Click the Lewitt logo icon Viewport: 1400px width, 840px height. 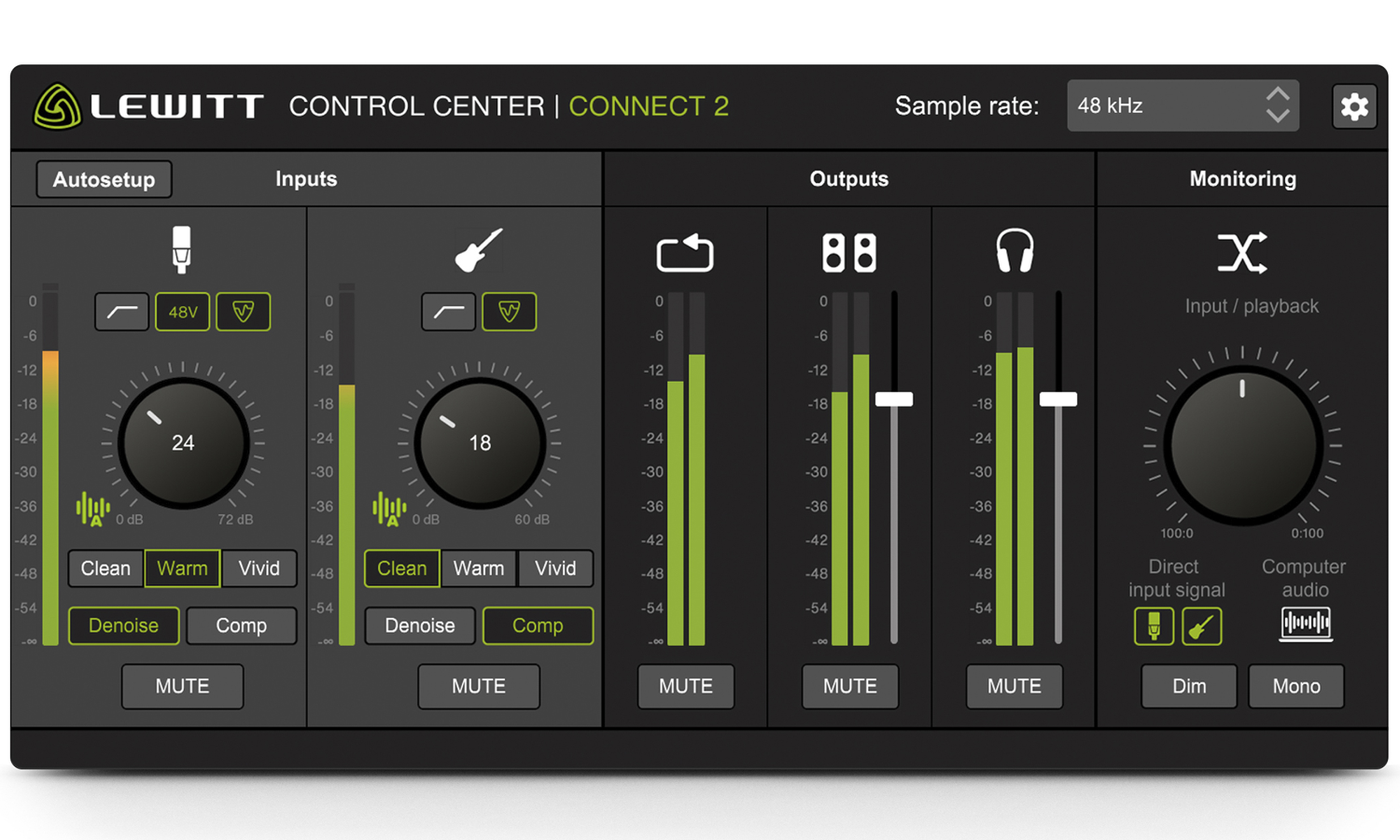tap(58, 106)
